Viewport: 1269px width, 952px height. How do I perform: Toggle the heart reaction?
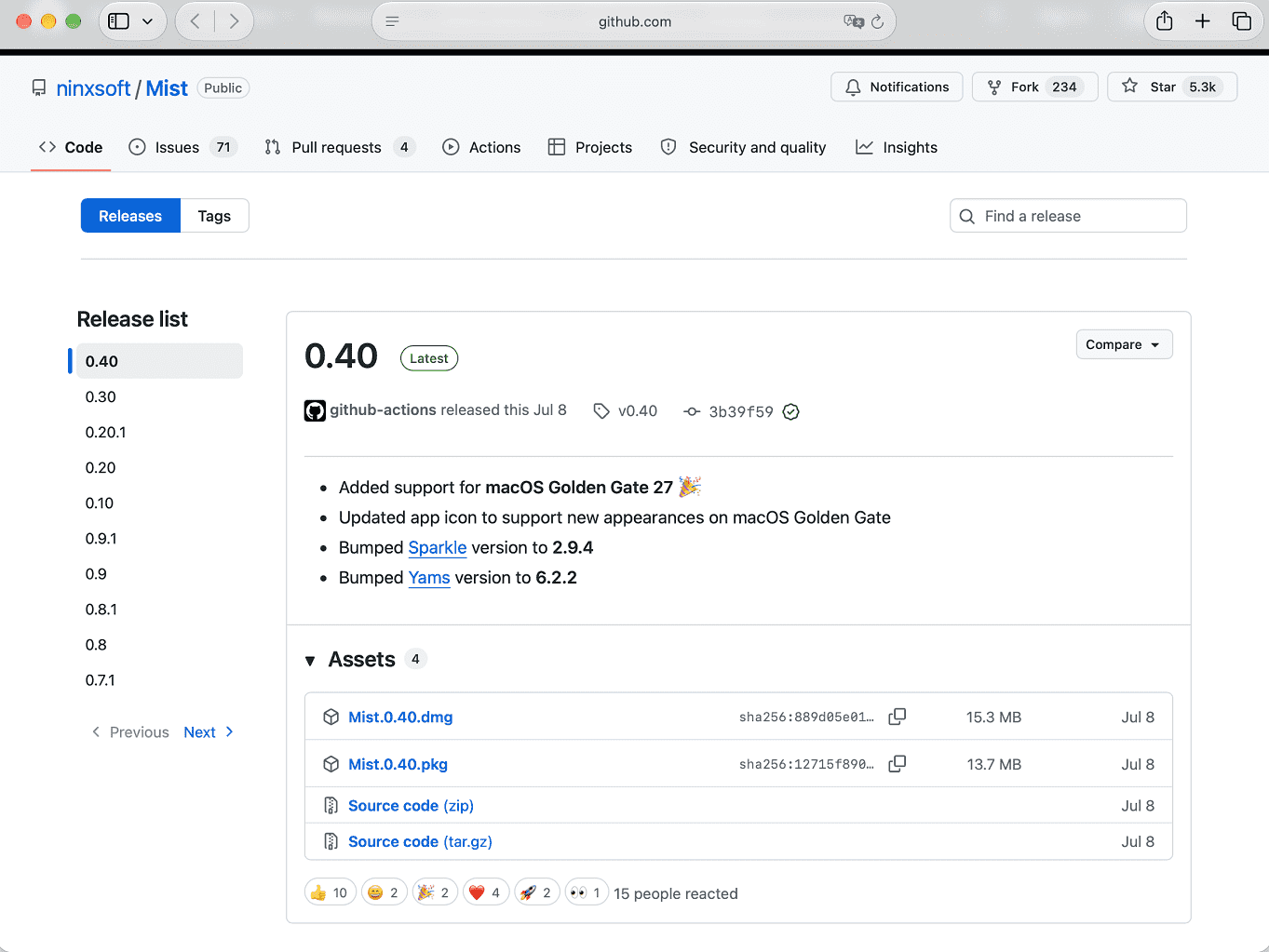[x=486, y=892]
